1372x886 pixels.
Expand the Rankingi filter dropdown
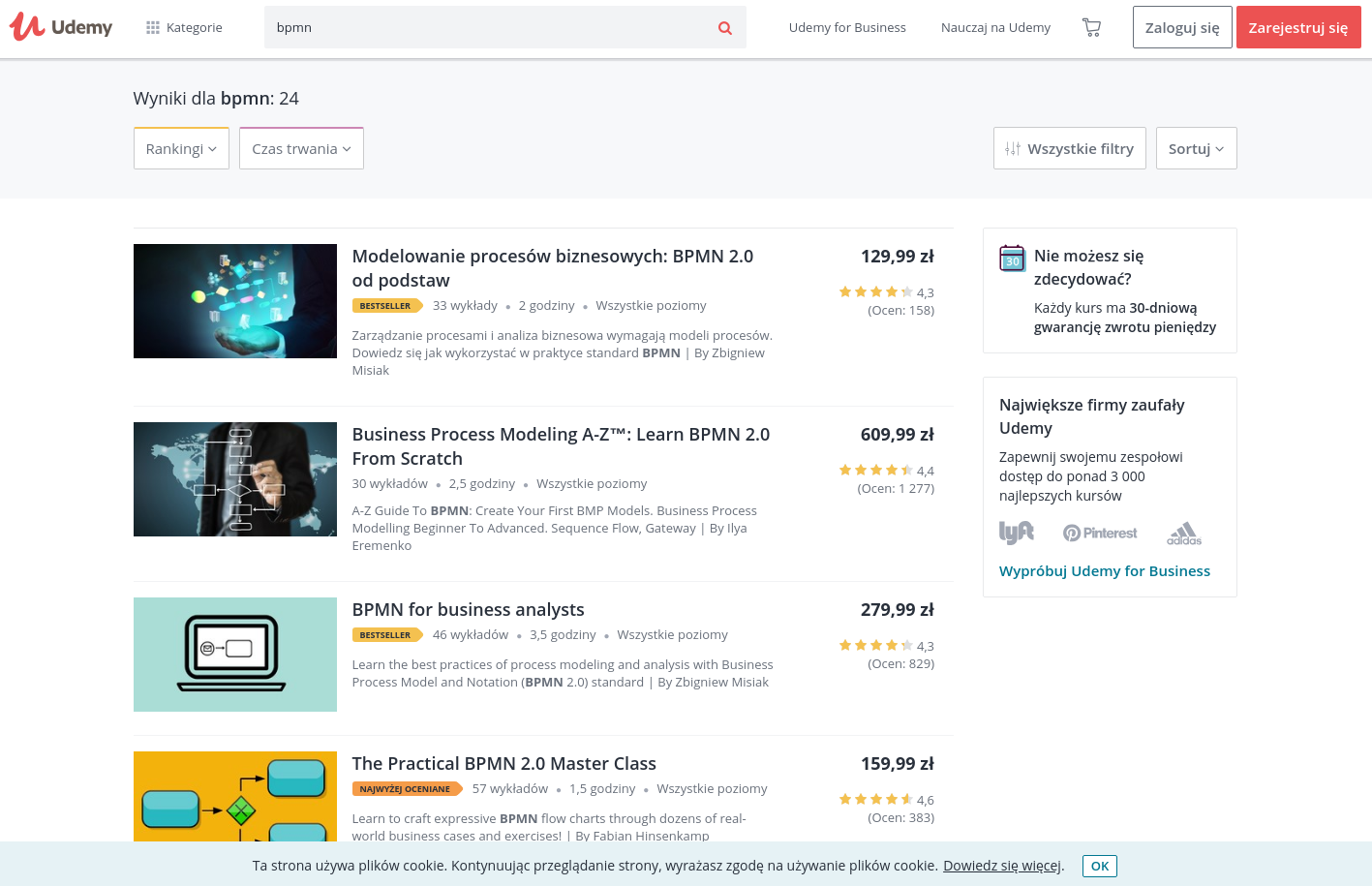pos(181,148)
